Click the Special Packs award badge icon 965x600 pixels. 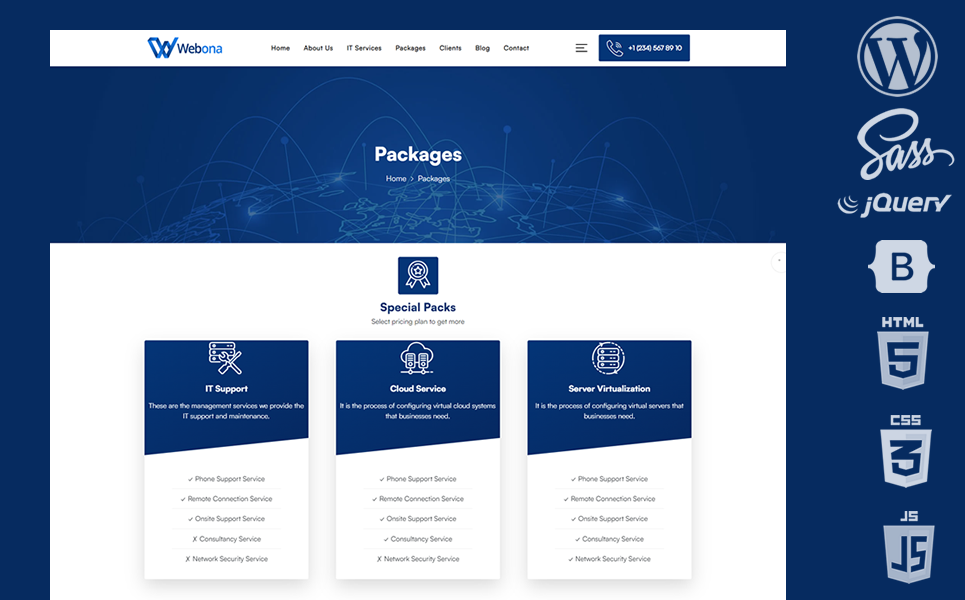click(418, 275)
